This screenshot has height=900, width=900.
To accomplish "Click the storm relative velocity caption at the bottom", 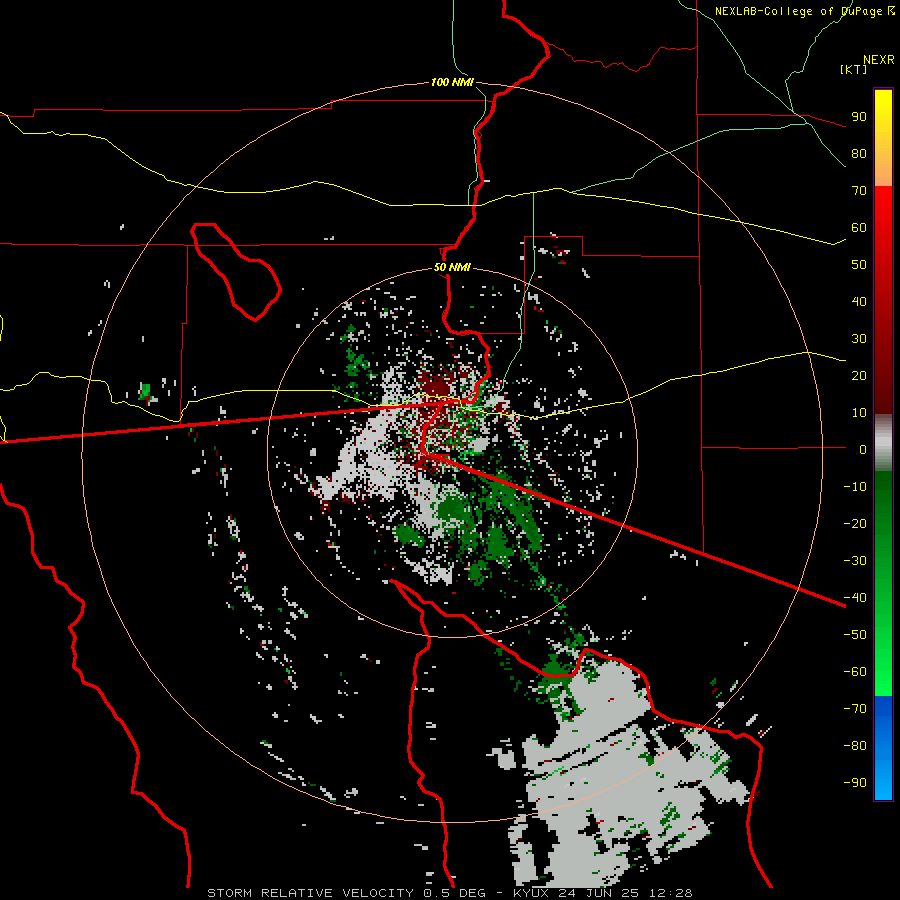I will tap(449, 893).
